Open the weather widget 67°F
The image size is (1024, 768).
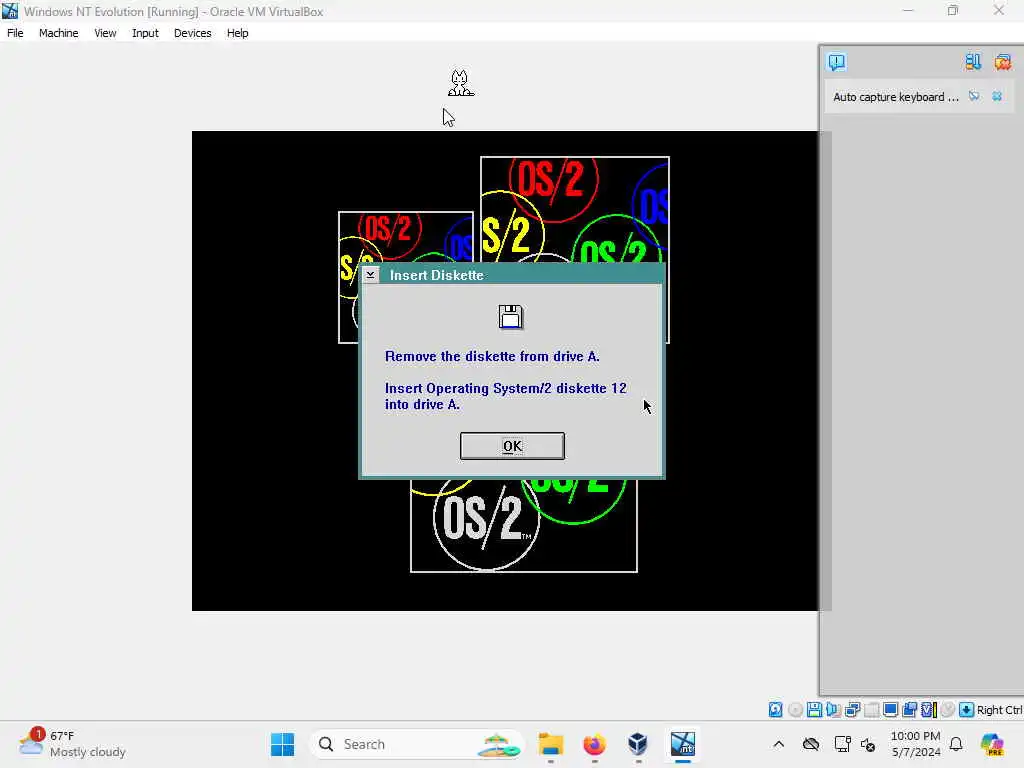[72, 744]
